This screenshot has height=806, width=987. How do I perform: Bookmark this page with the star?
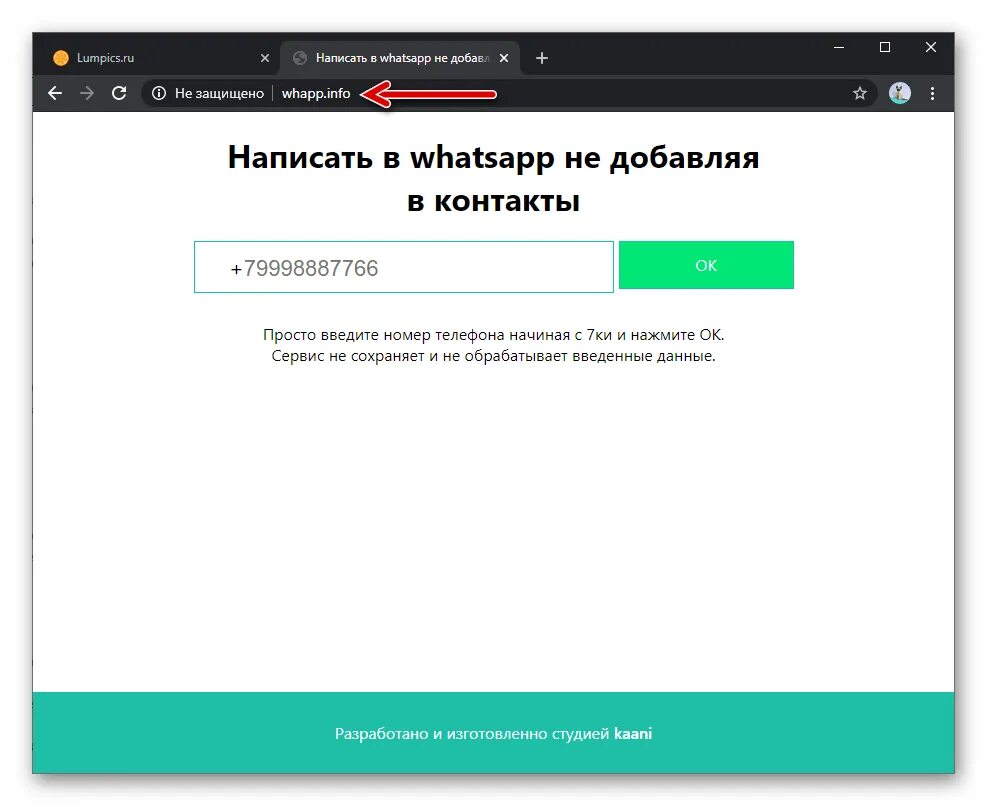coord(859,93)
